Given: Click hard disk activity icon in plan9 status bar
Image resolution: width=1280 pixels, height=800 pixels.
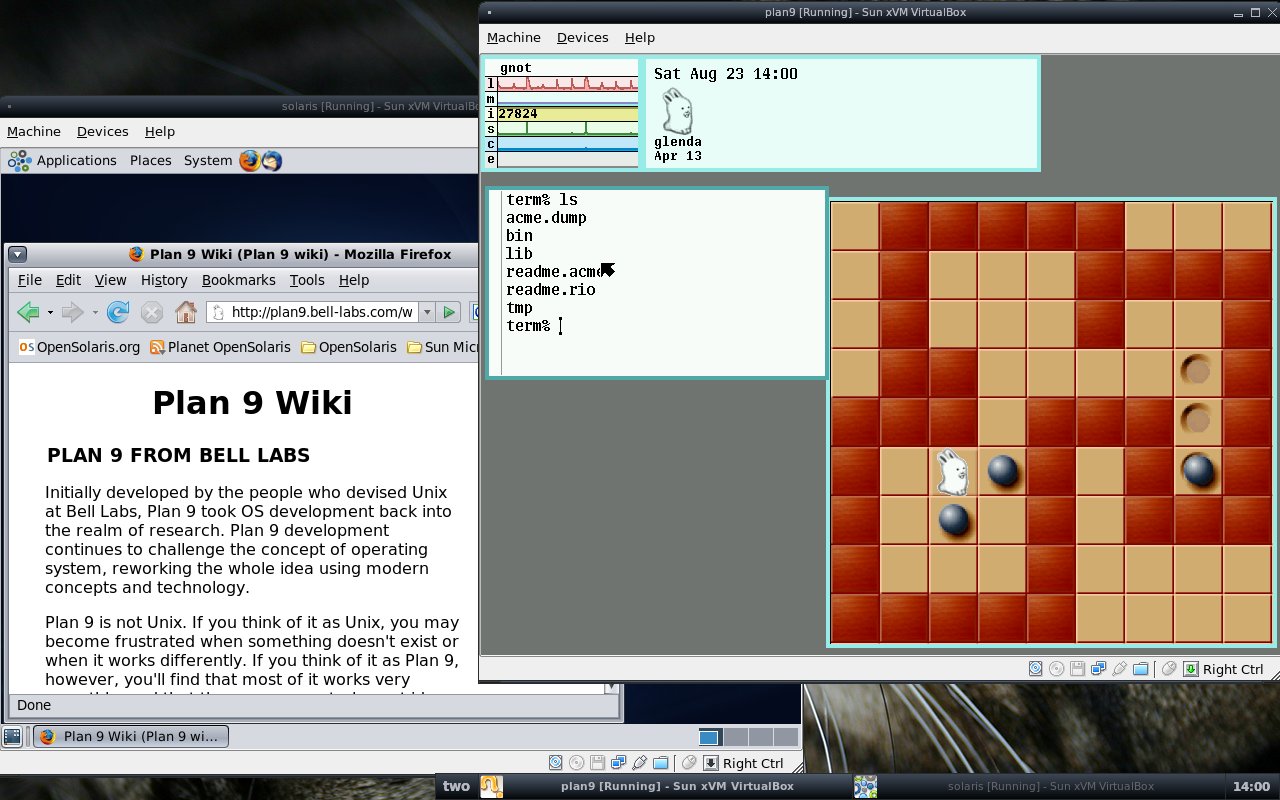Looking at the screenshot, I should [x=1036, y=669].
